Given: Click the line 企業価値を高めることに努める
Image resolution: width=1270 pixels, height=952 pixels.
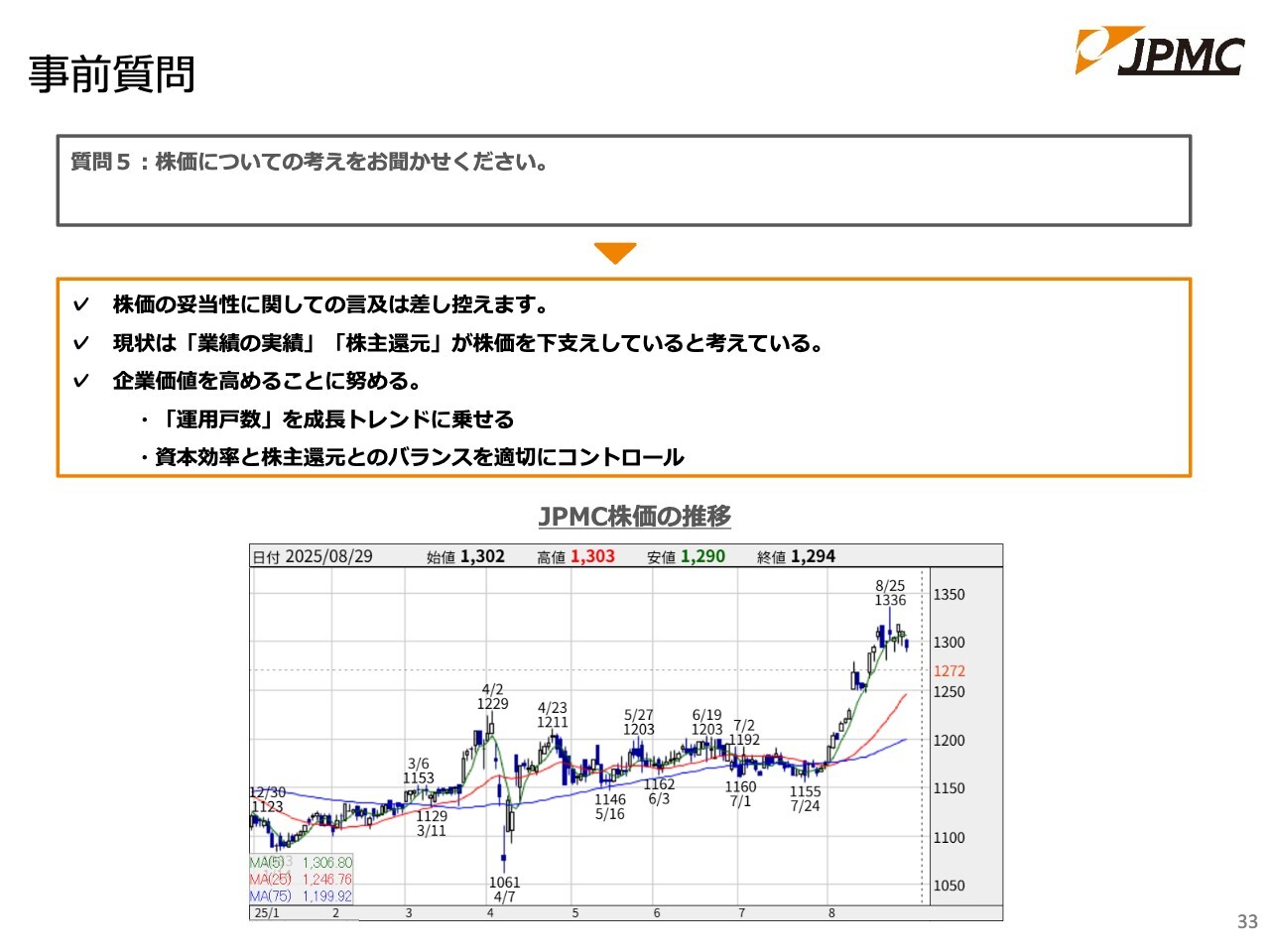Looking at the screenshot, I should 268,381.
